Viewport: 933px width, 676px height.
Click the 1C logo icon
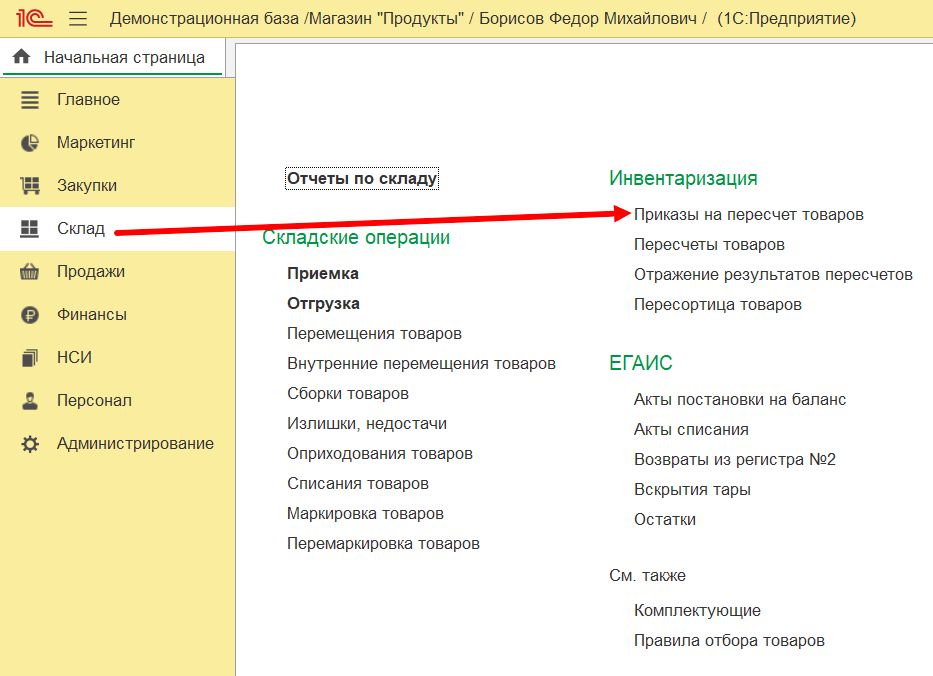pos(34,18)
